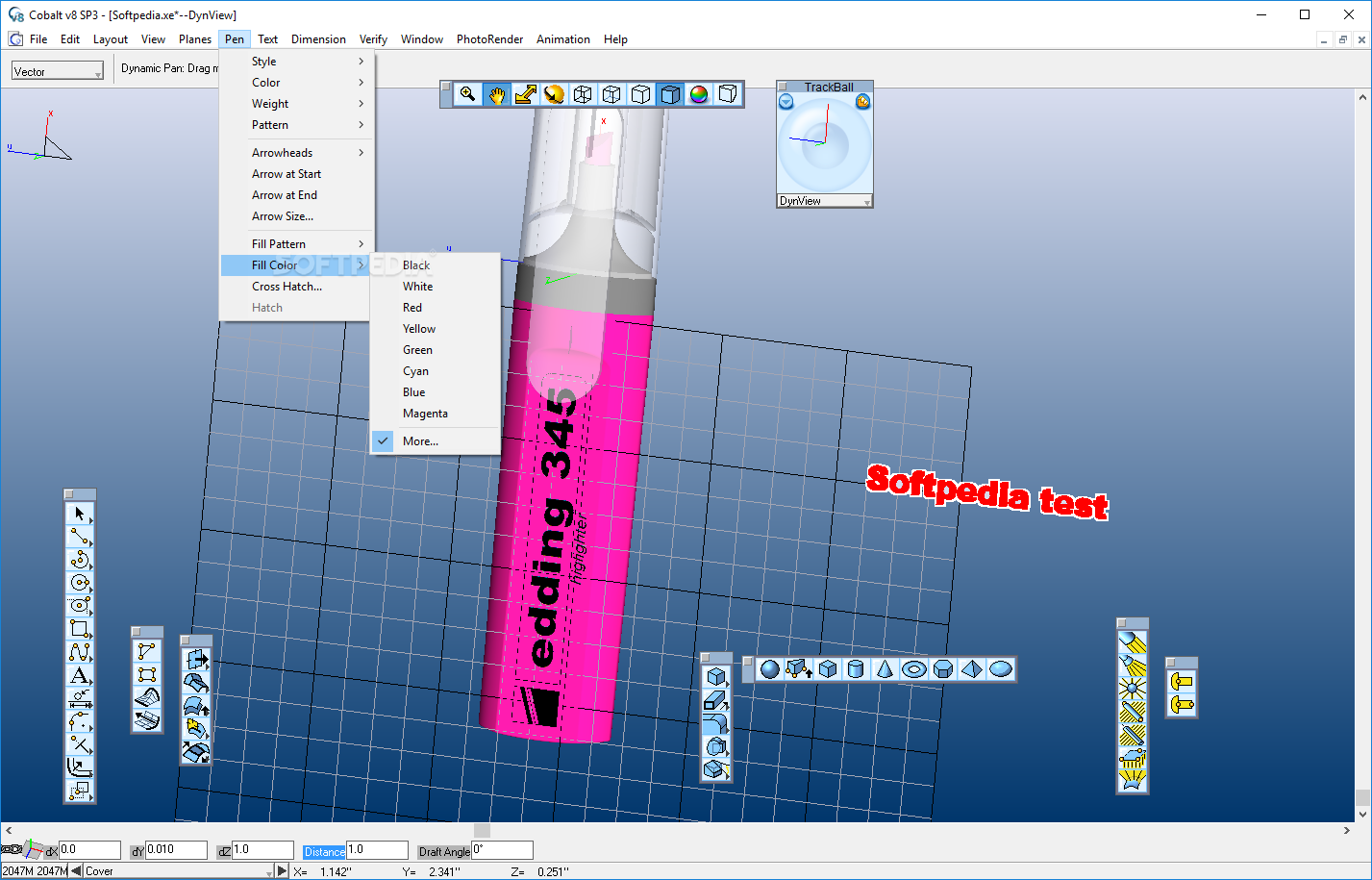Open the DynView dropdown in TrackBall
The width and height of the screenshot is (1372, 880).
(x=825, y=201)
